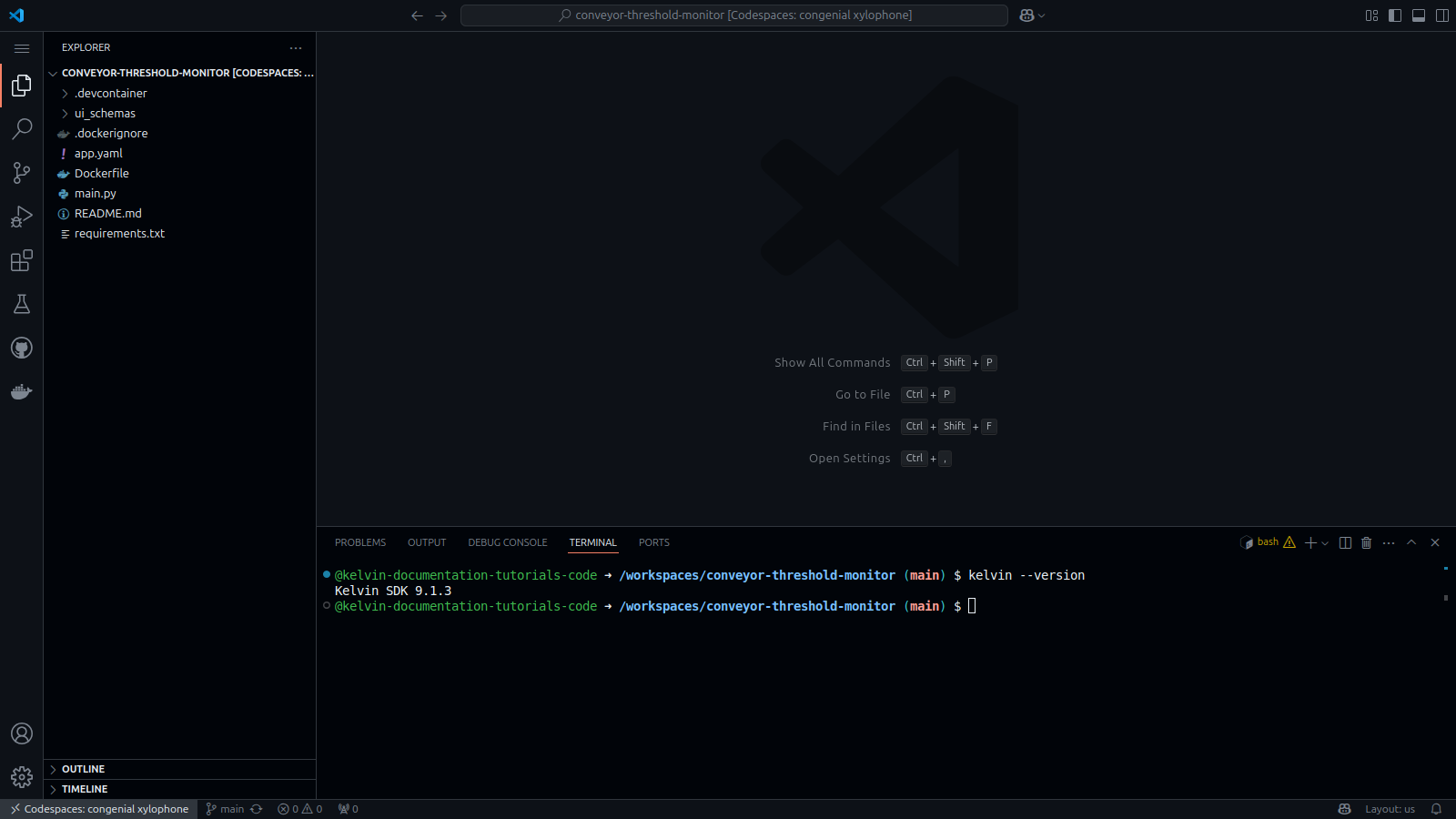This screenshot has height=819, width=1456.
Task: Open the Accounts icon in the Activity Bar
Action: point(22,733)
